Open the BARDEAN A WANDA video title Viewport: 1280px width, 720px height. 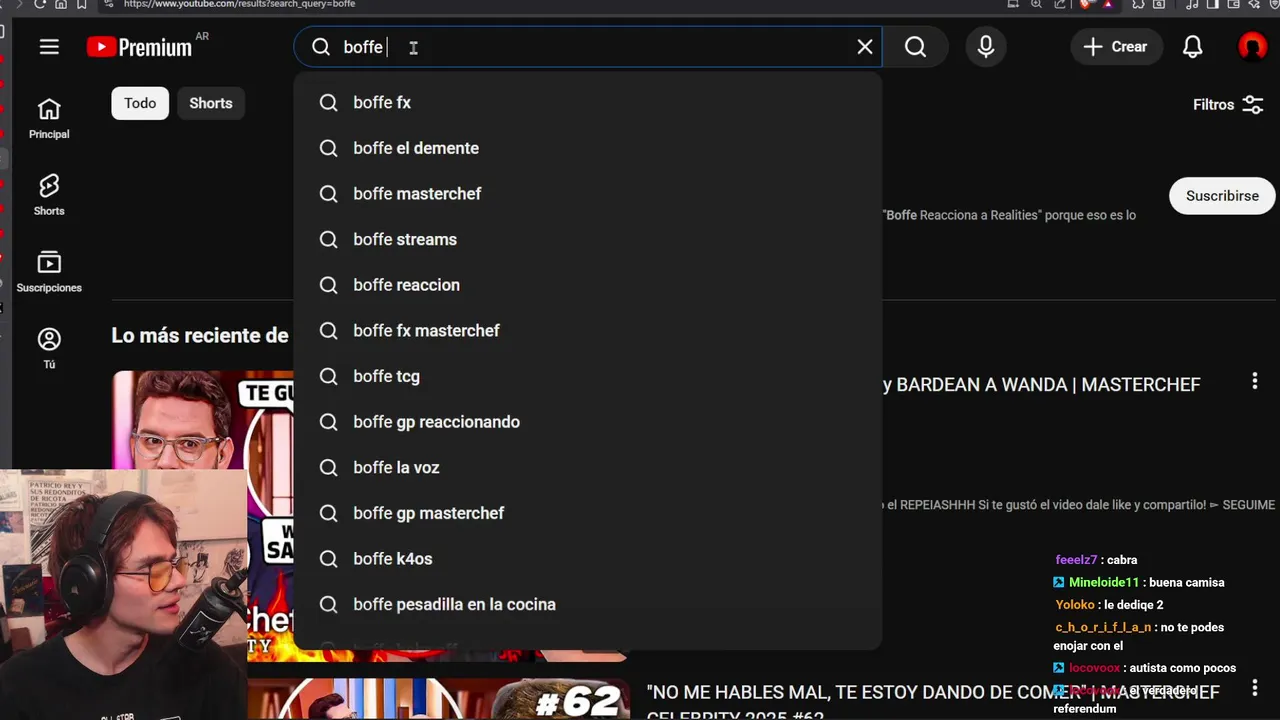click(1041, 385)
